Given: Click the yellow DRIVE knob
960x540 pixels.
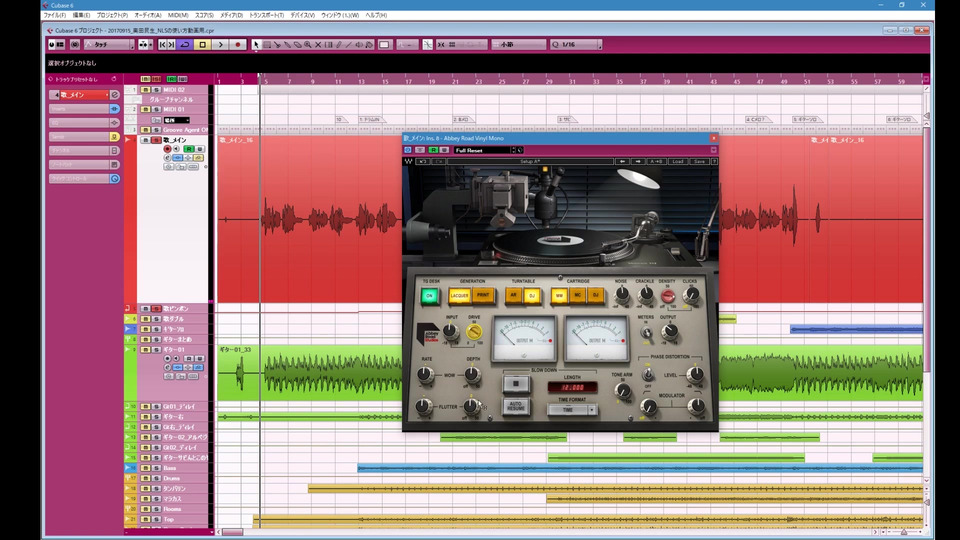Looking at the screenshot, I should [x=474, y=332].
